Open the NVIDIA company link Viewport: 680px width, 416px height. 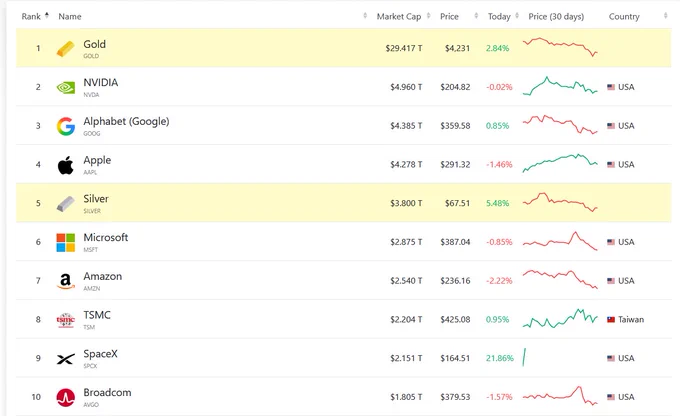[101, 82]
